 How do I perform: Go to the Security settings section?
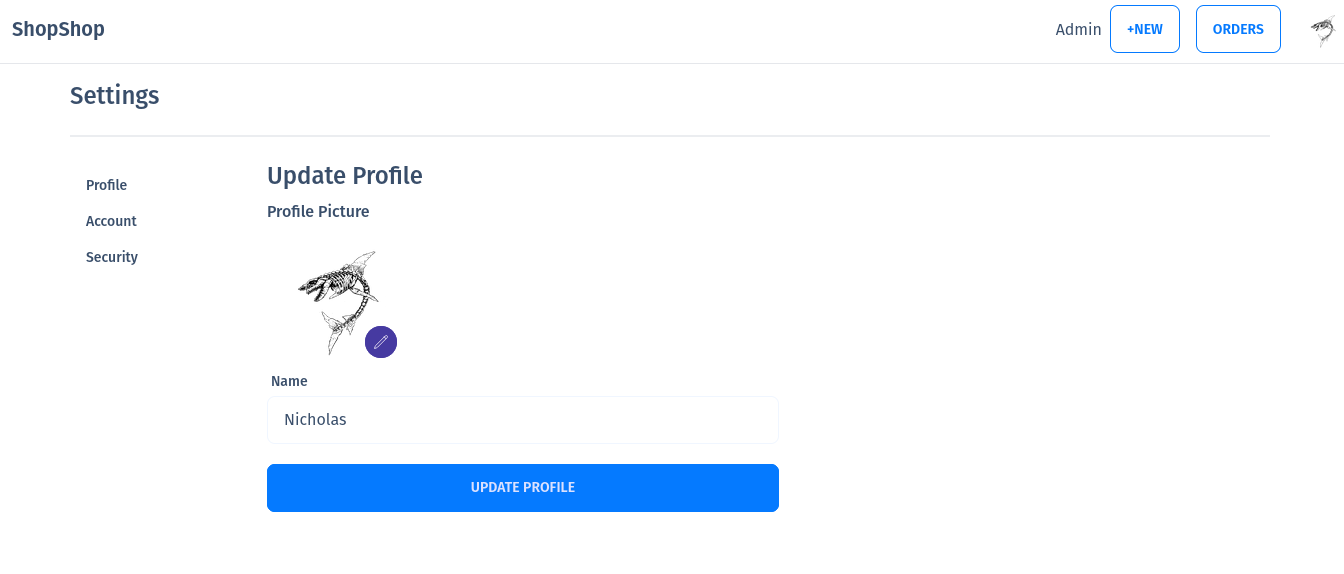click(112, 257)
